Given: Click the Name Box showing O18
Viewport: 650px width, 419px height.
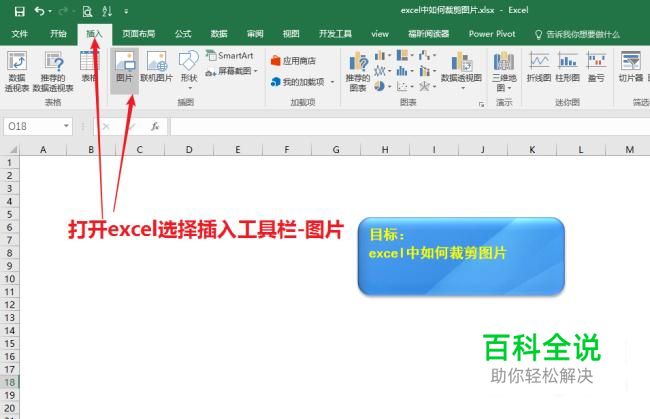Looking at the screenshot, I should 33,126.
